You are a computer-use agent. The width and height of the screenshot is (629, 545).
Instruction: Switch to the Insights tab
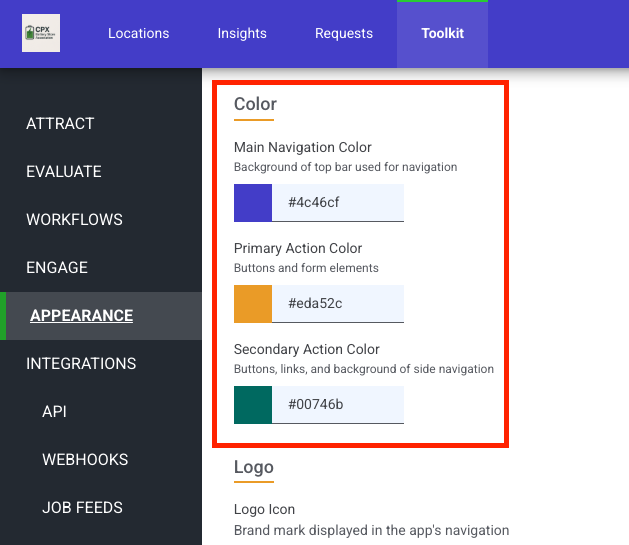(x=242, y=33)
